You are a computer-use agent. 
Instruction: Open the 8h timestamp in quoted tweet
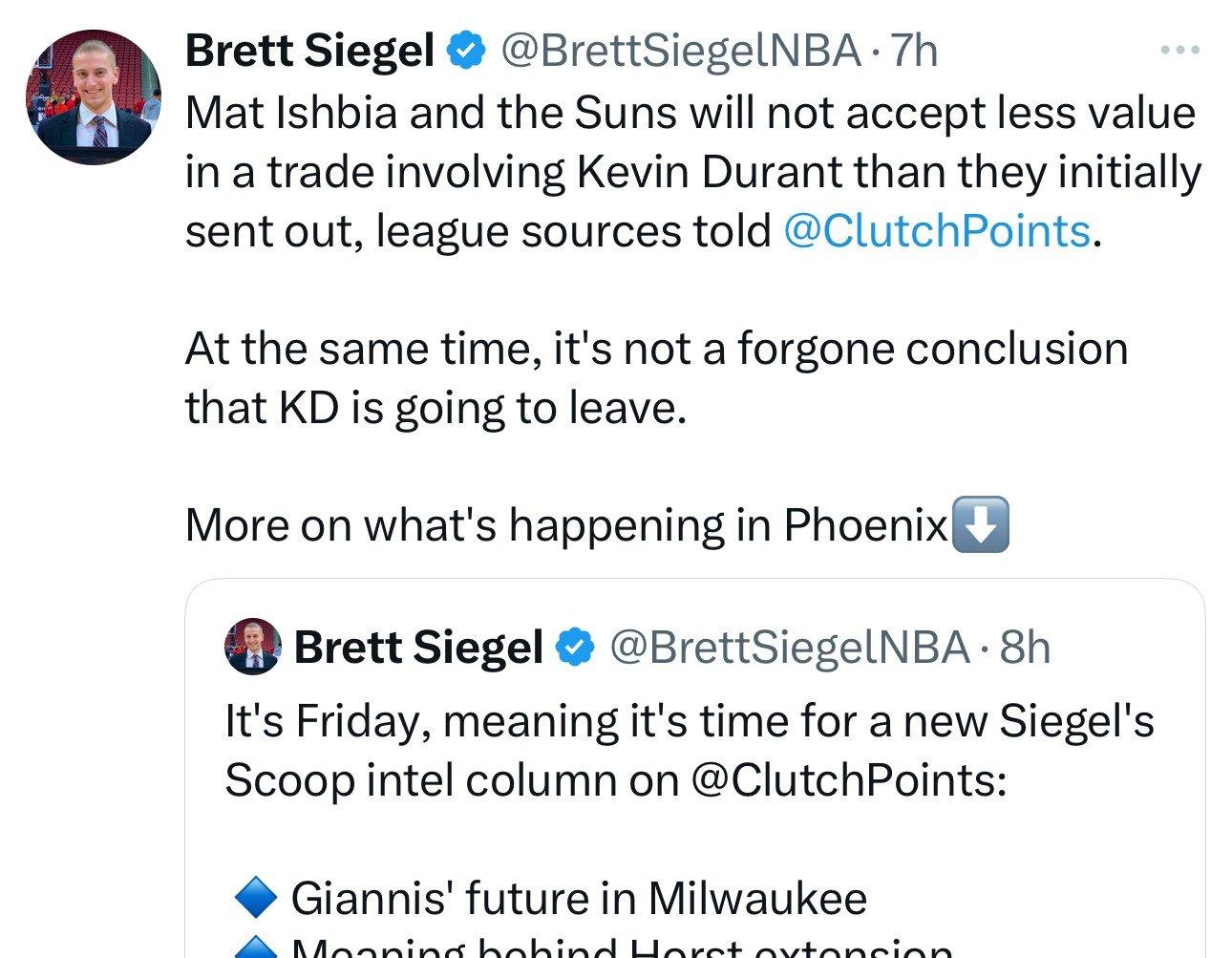click(1025, 648)
